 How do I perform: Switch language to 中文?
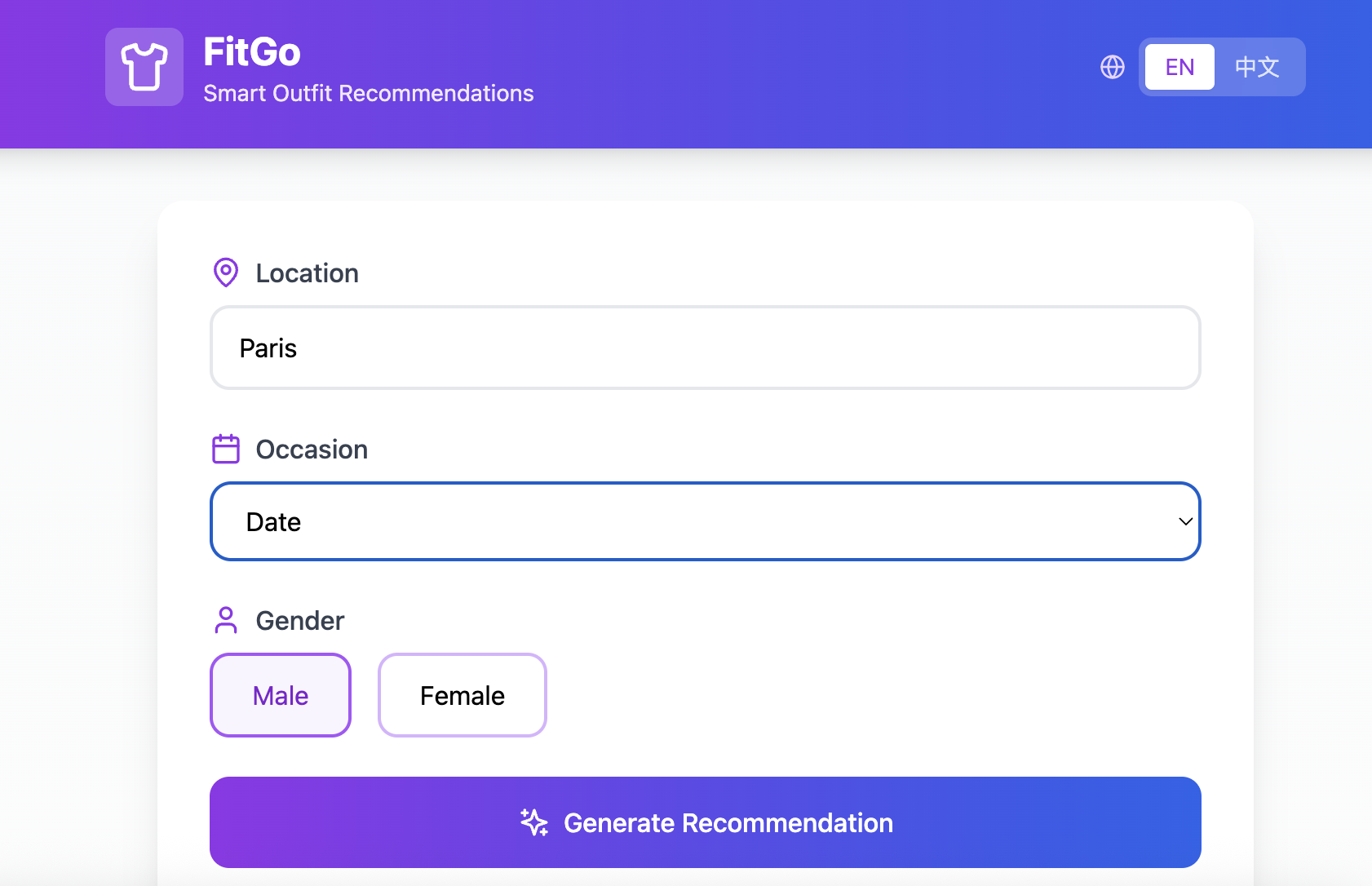point(1257,67)
